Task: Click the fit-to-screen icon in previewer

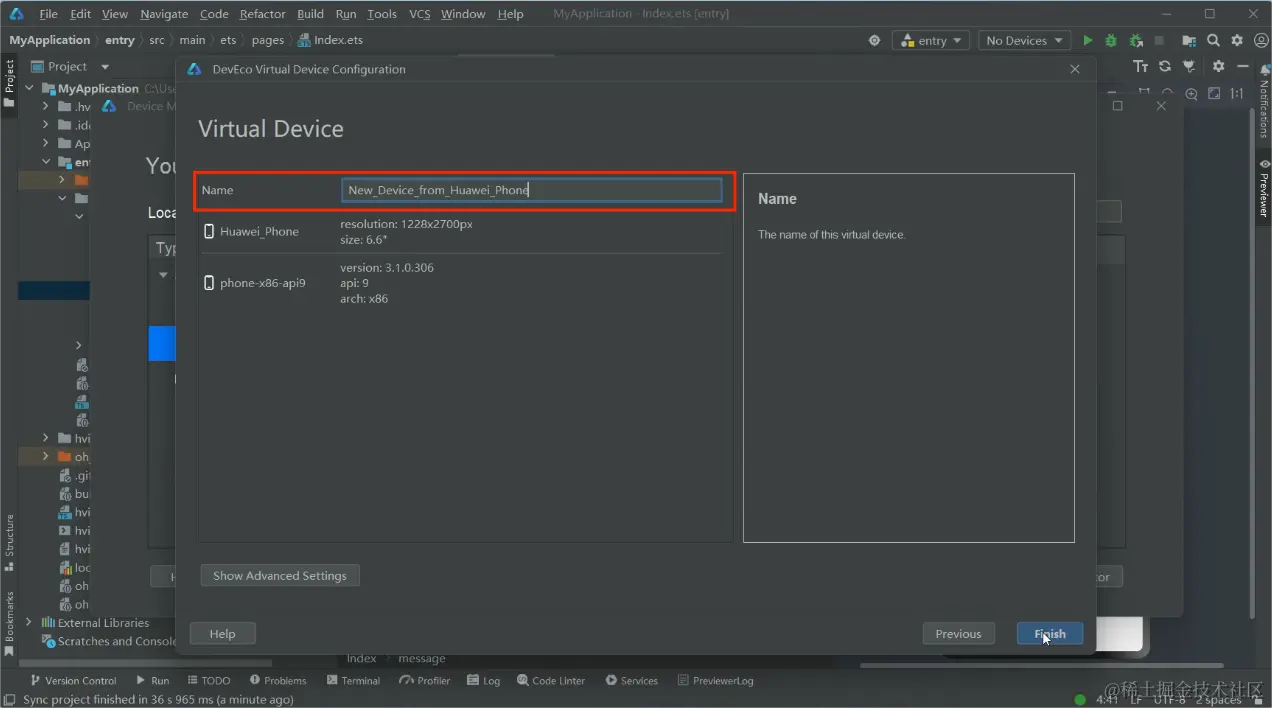Action: click(x=1214, y=94)
